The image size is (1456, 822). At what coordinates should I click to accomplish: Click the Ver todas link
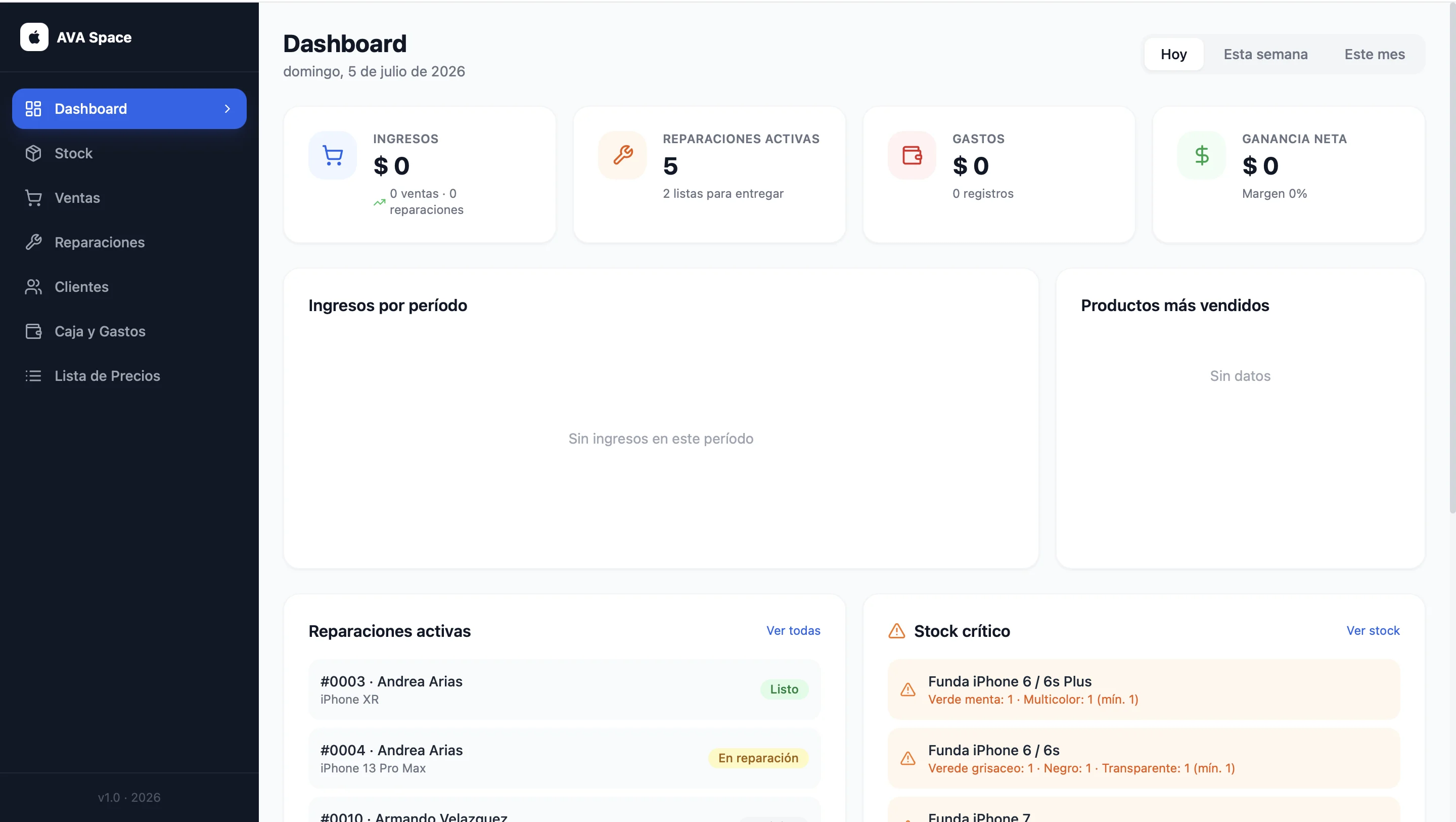[x=793, y=631]
